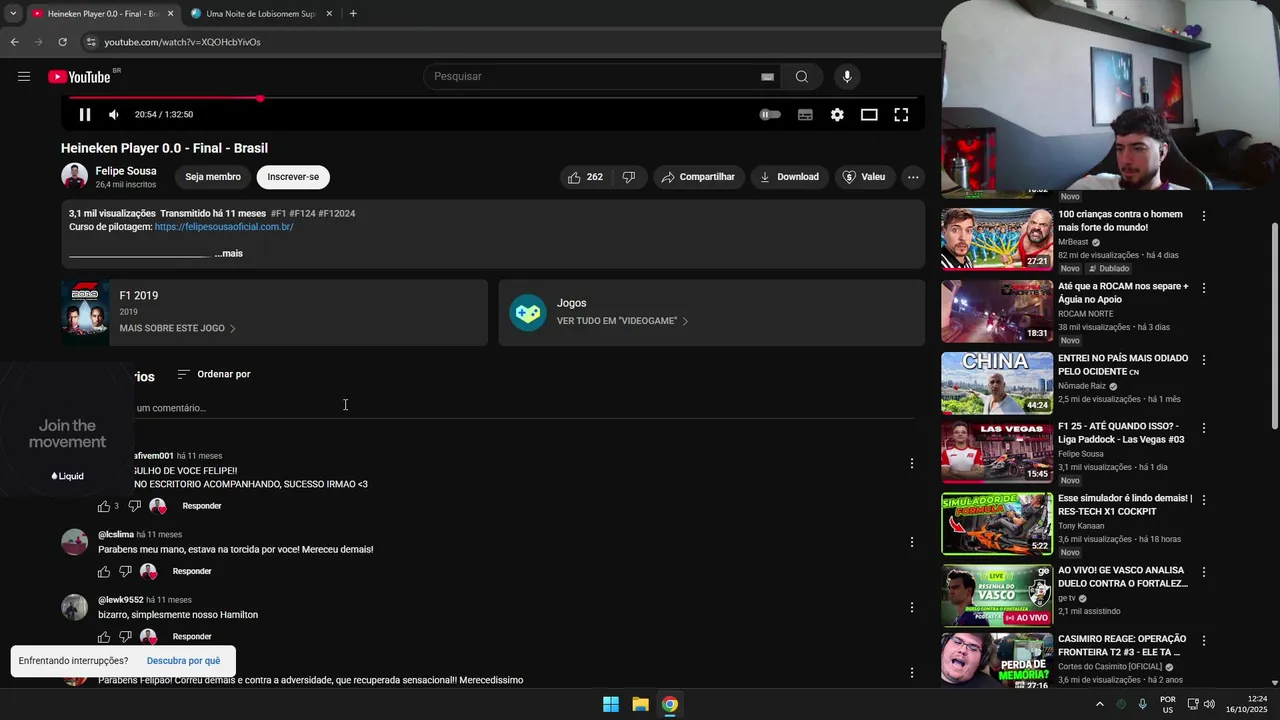Switch to theater mode view
The height and width of the screenshot is (720, 1280).
[869, 115]
